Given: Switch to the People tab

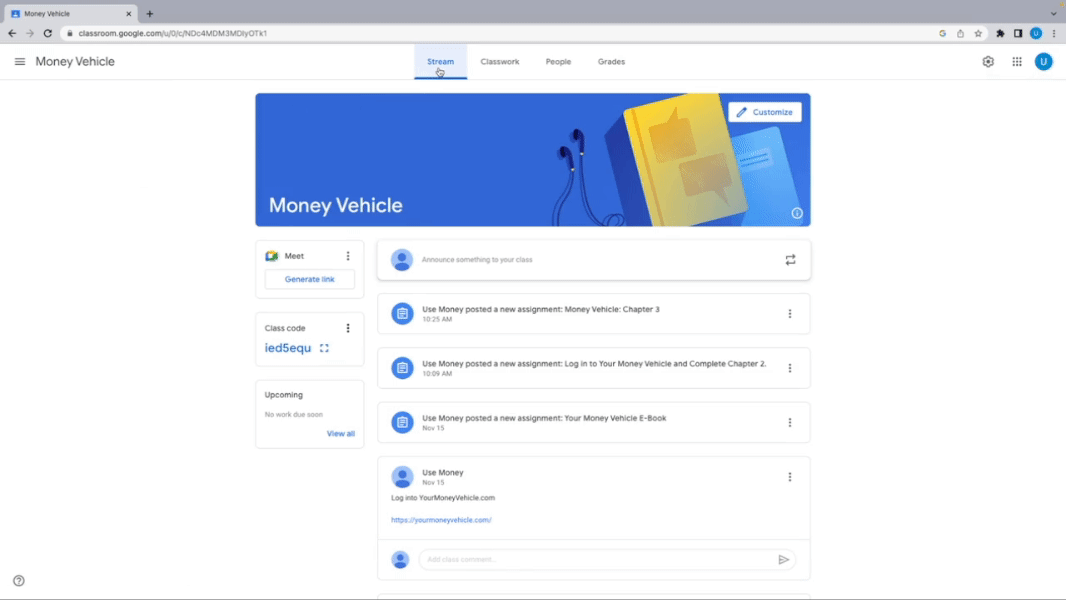Looking at the screenshot, I should click(558, 62).
